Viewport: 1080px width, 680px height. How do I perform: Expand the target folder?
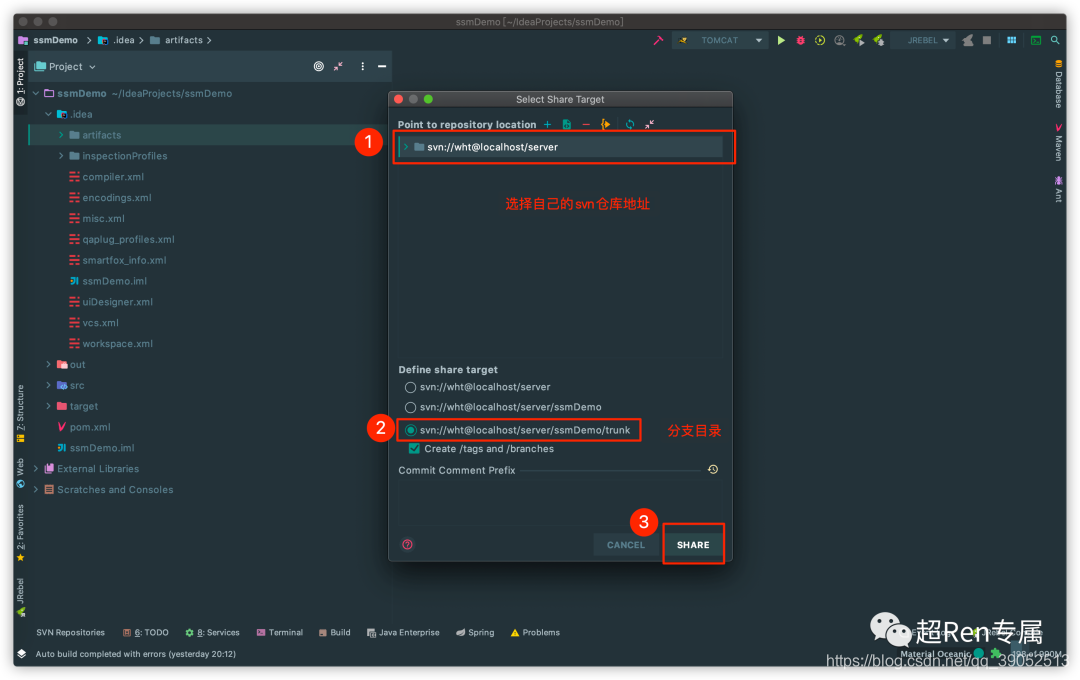click(x=48, y=406)
